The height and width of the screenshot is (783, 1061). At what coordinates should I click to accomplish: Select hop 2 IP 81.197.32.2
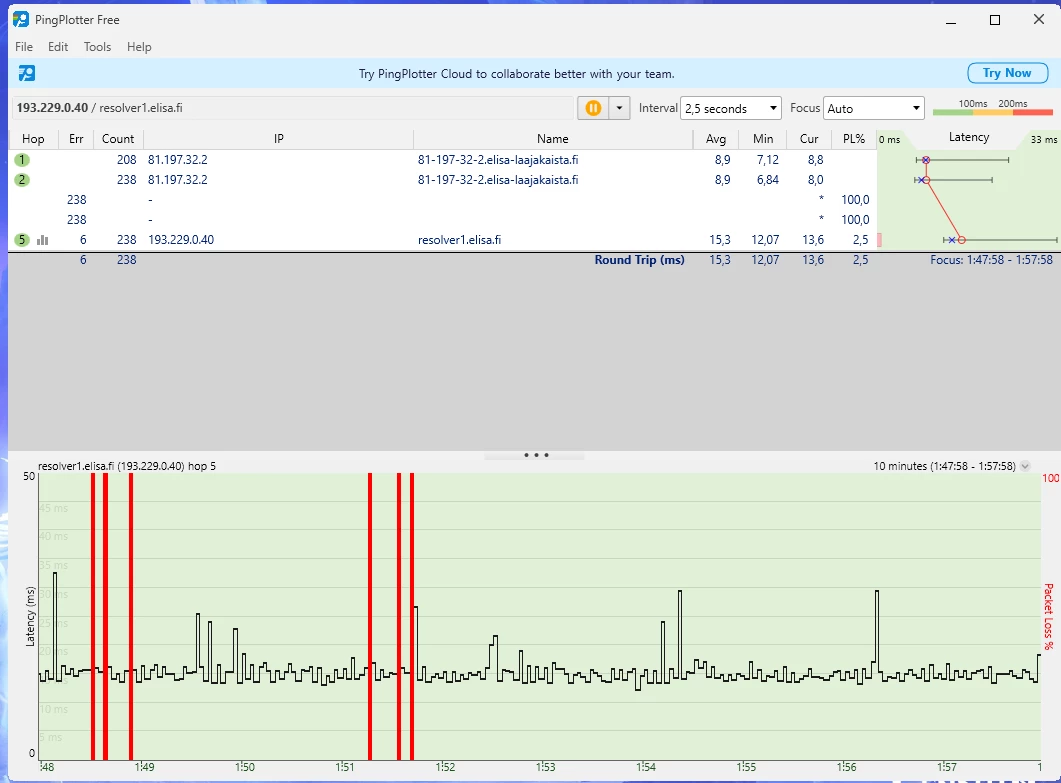point(177,180)
